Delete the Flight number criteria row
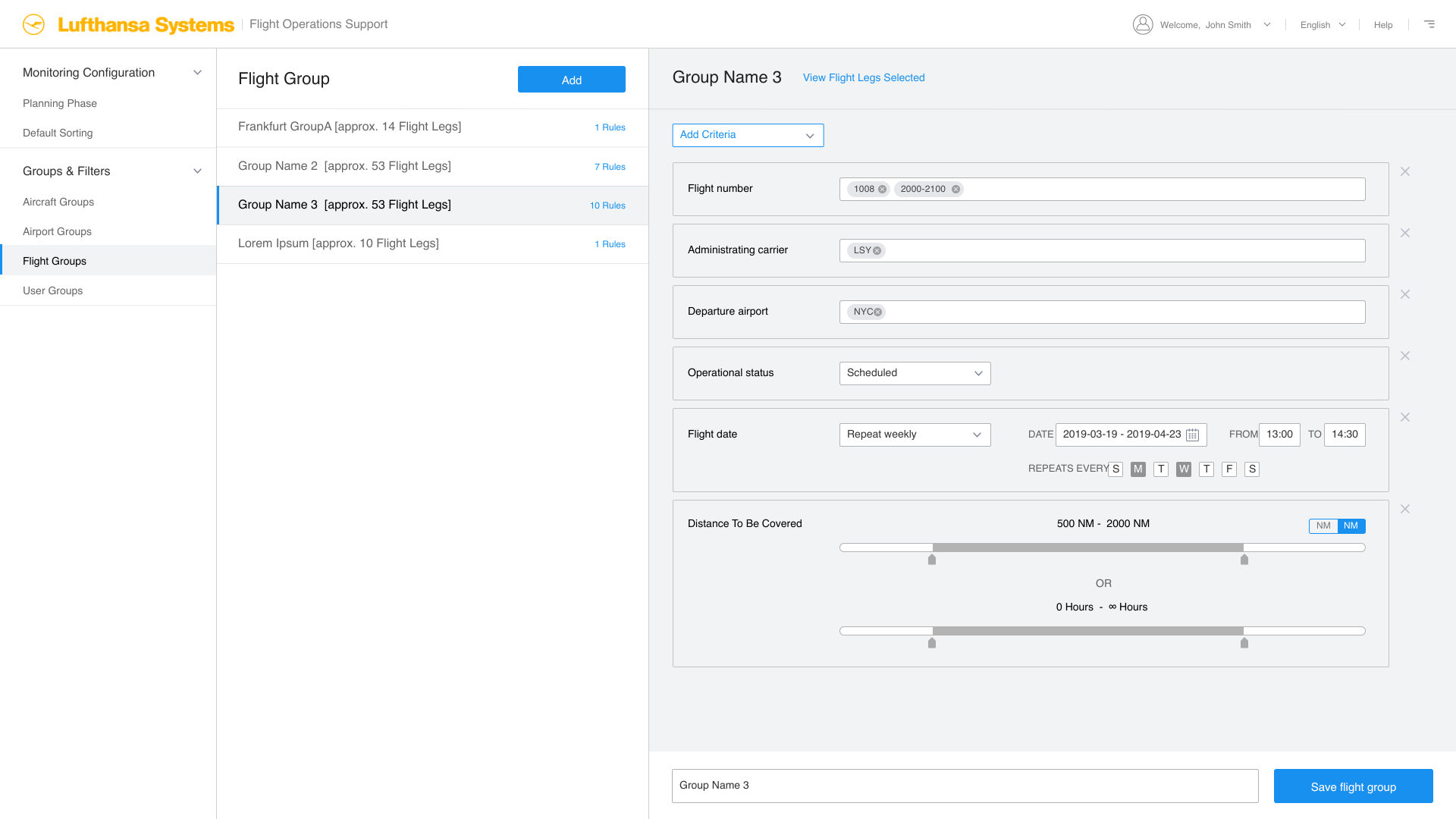This screenshot has width=1456, height=819. tap(1405, 172)
